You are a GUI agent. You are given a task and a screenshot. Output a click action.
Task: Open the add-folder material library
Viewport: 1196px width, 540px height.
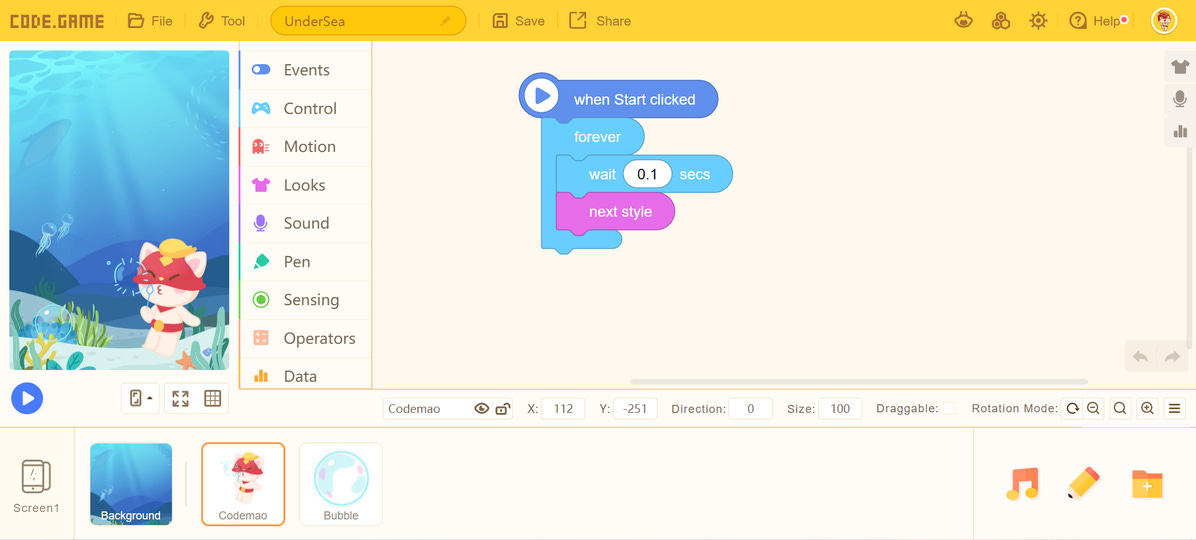(1147, 484)
